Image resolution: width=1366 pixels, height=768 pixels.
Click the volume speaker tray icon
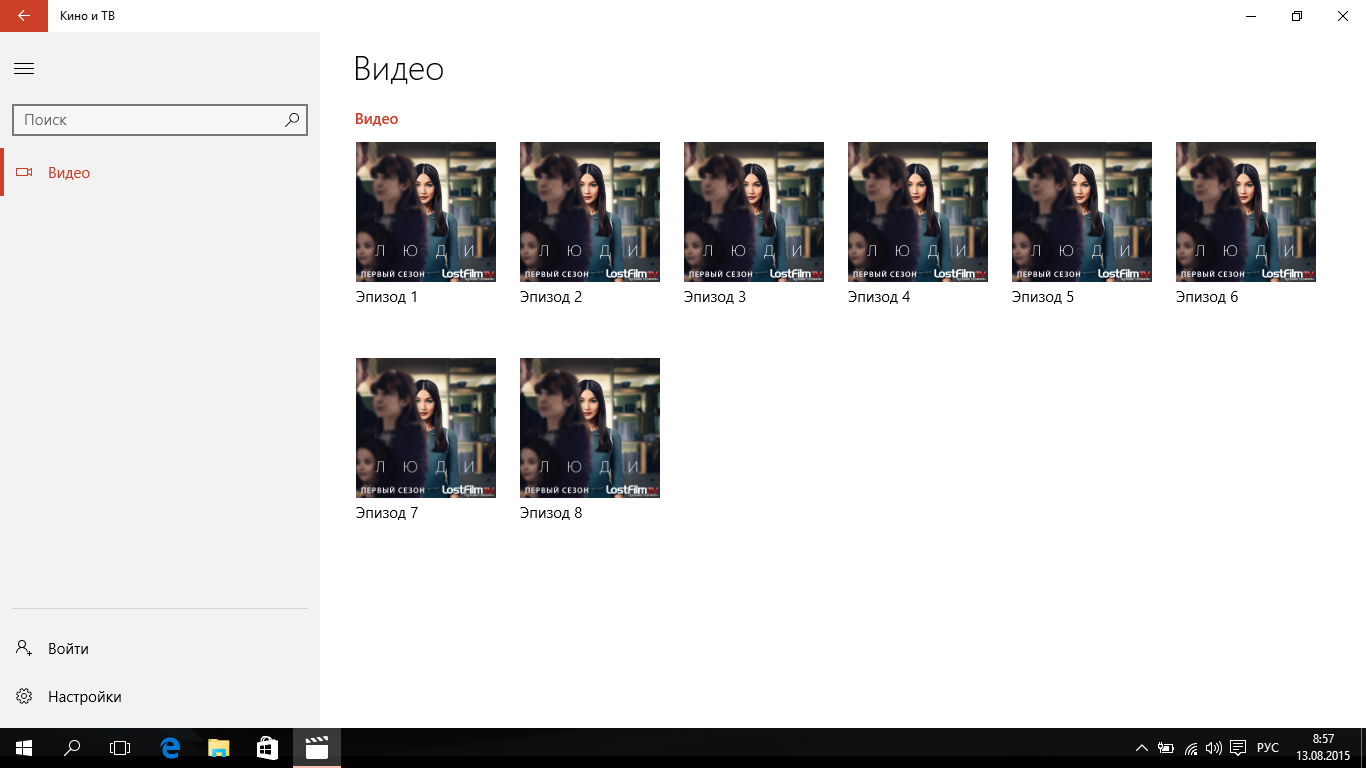1214,748
